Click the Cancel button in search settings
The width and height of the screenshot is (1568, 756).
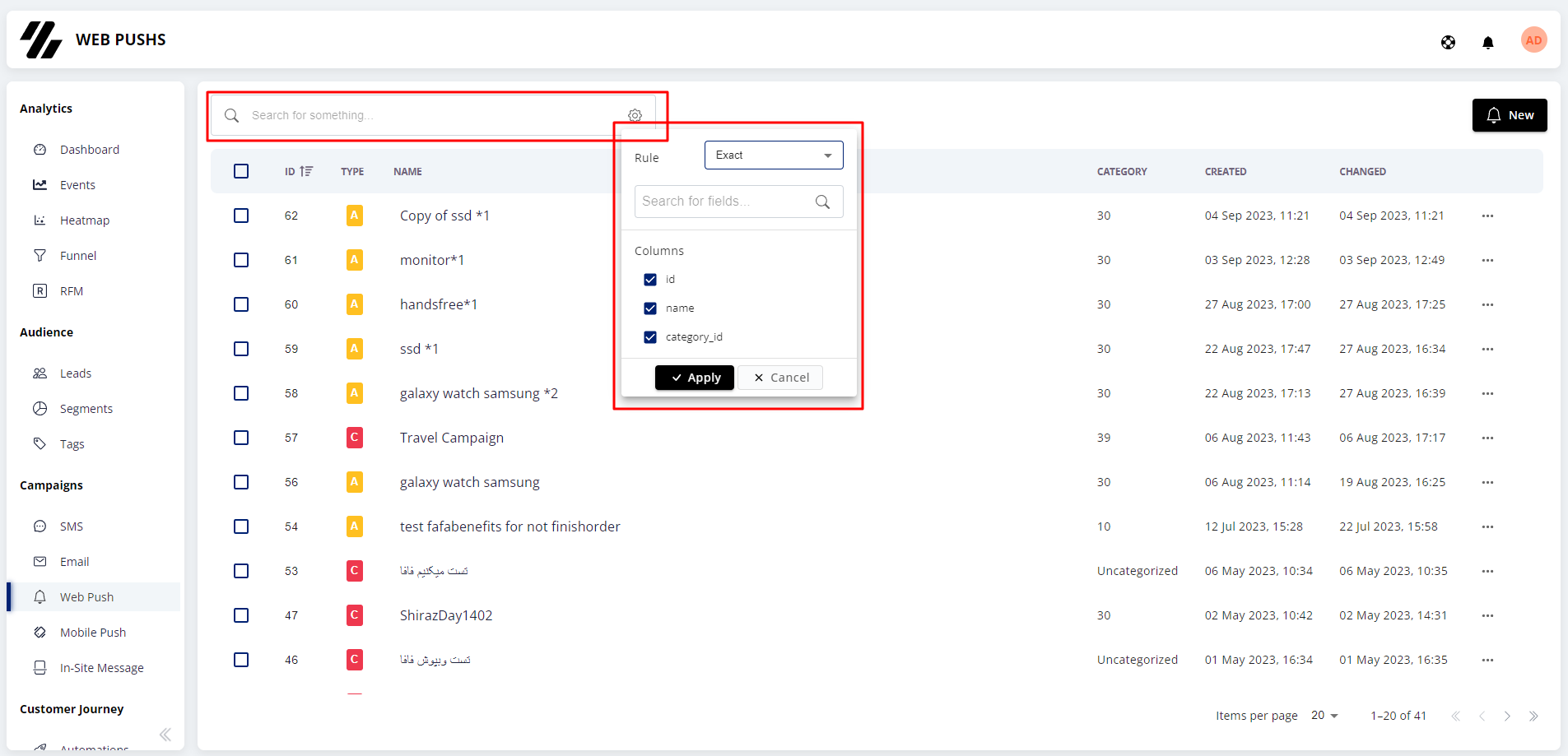[780, 378]
